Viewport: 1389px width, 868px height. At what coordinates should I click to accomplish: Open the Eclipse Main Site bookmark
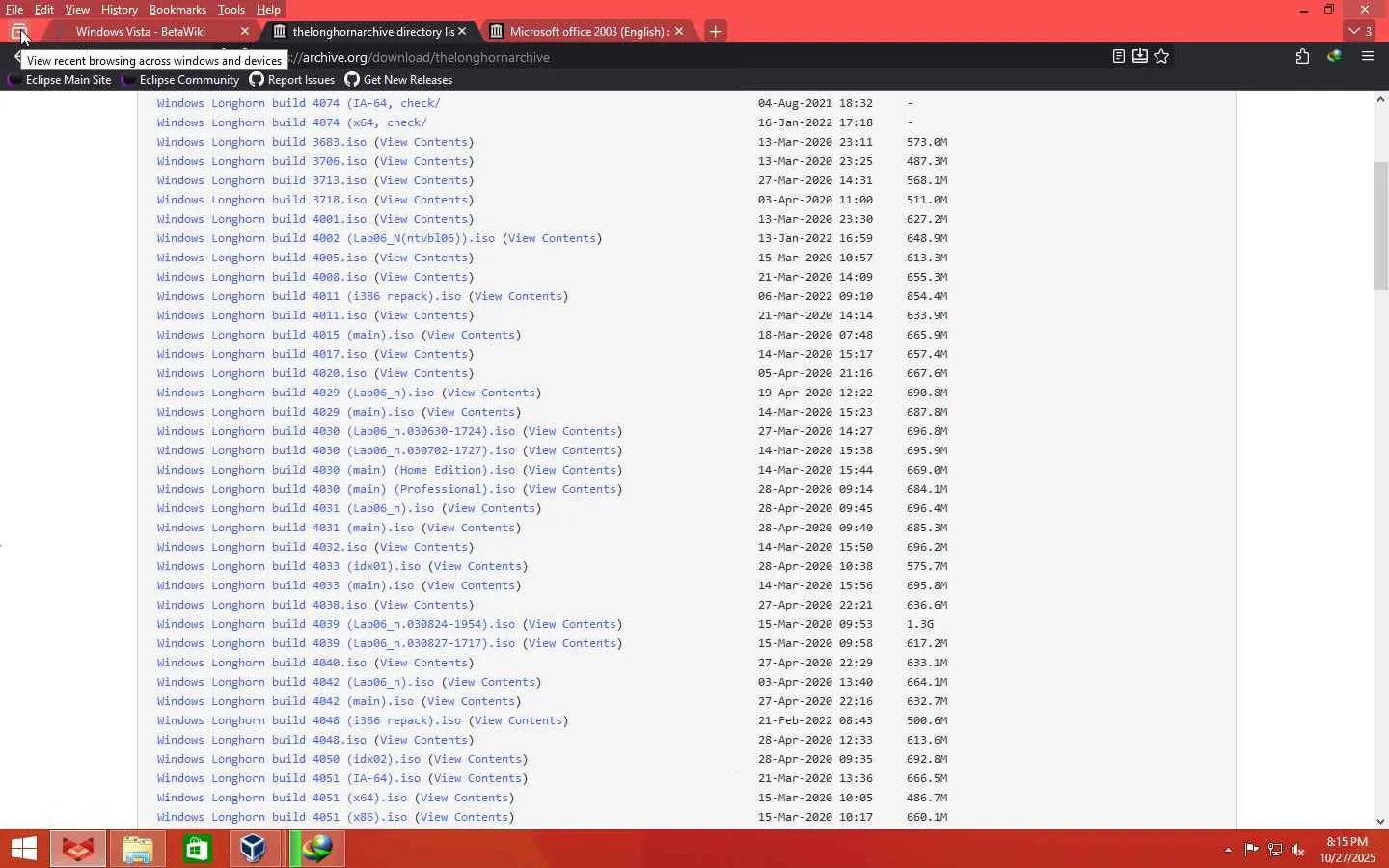click(x=60, y=80)
